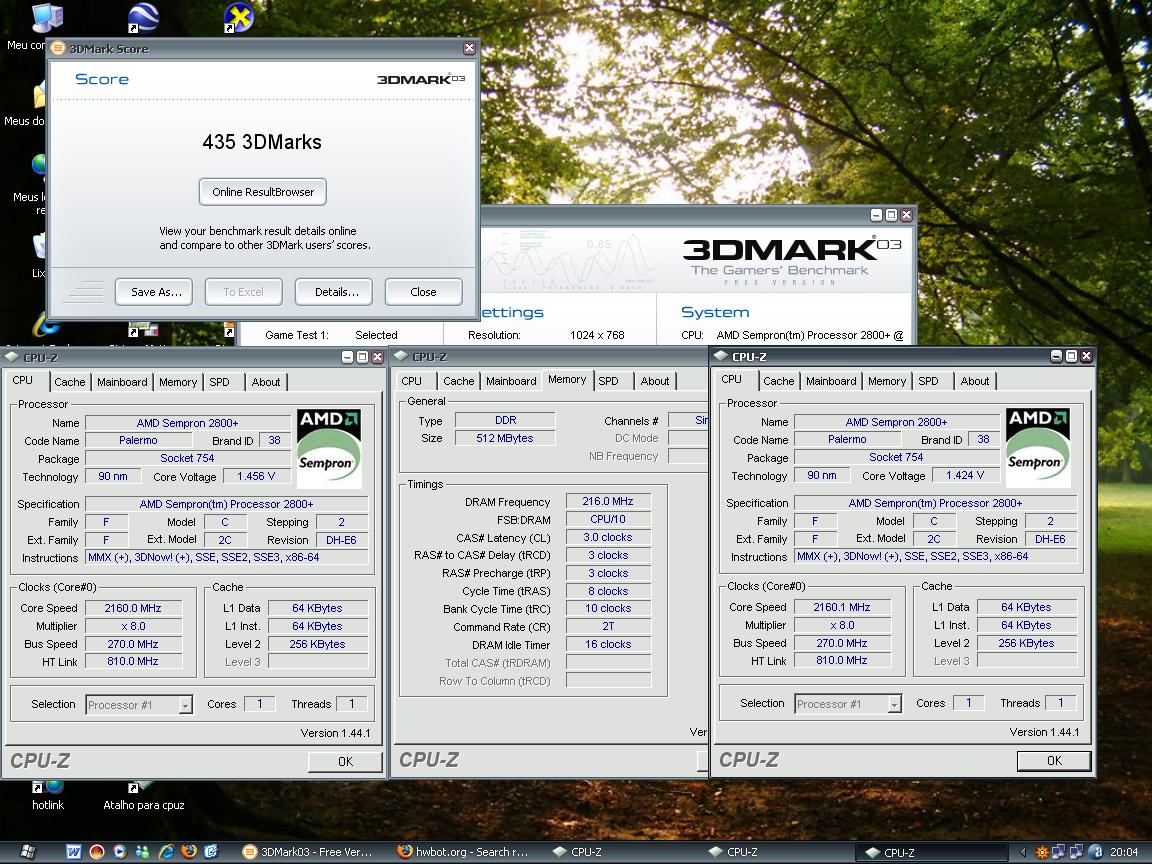Image resolution: width=1152 pixels, height=864 pixels.
Task: Click Bank Cycle Time 10 clocks value
Action: (x=608, y=608)
